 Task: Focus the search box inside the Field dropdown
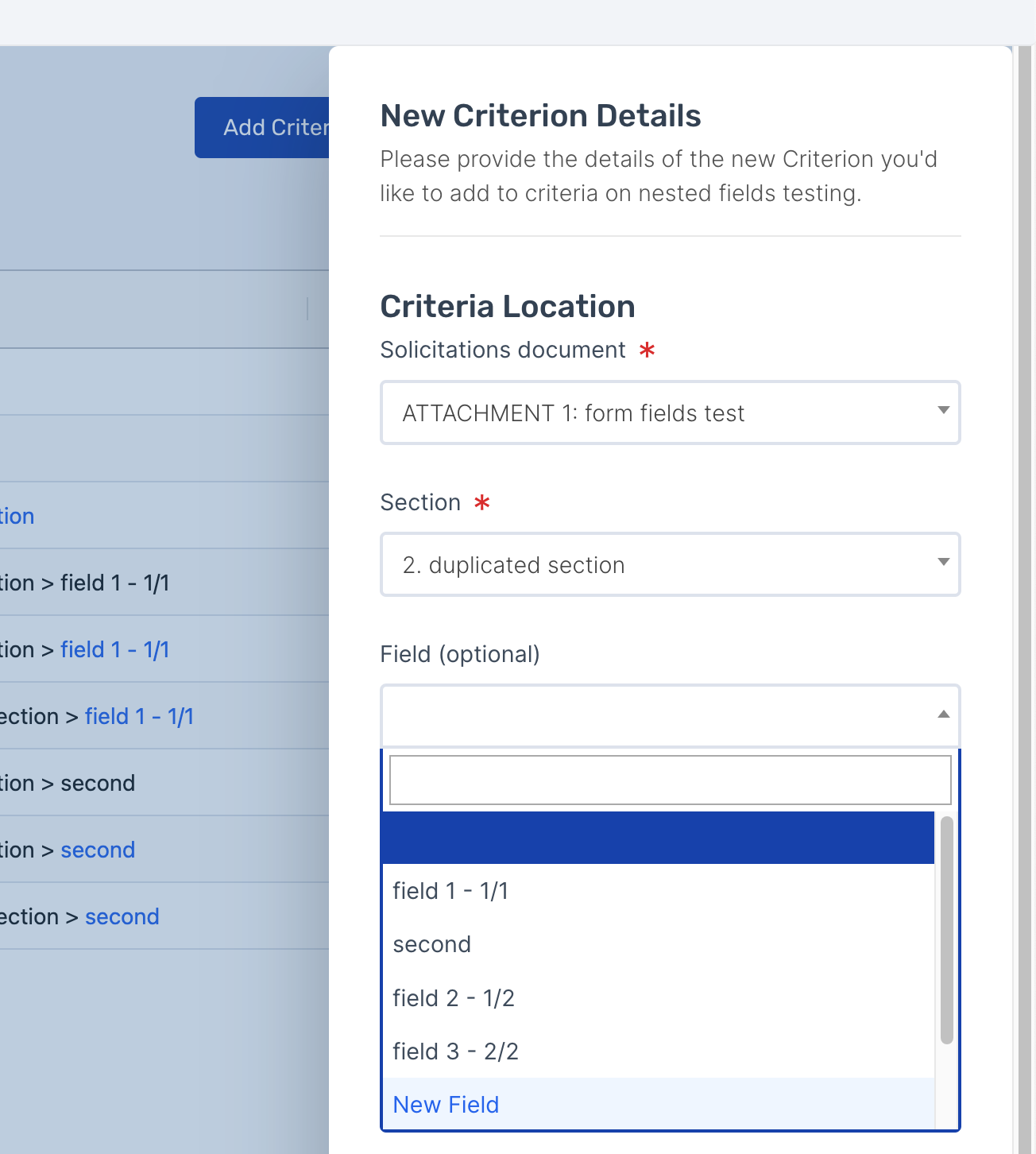point(669,780)
